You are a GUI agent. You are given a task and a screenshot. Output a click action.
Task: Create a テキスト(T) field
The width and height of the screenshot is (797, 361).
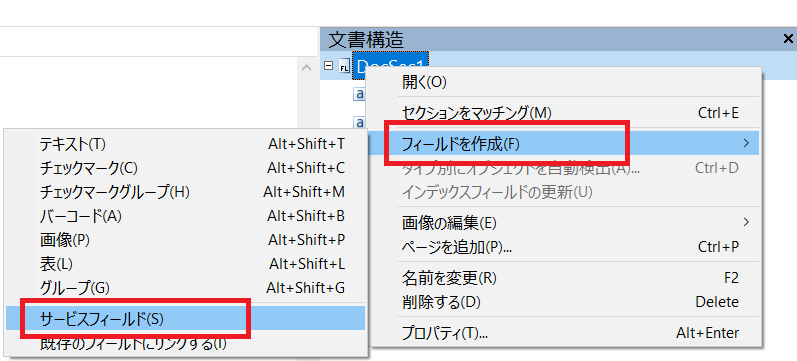[186, 144]
